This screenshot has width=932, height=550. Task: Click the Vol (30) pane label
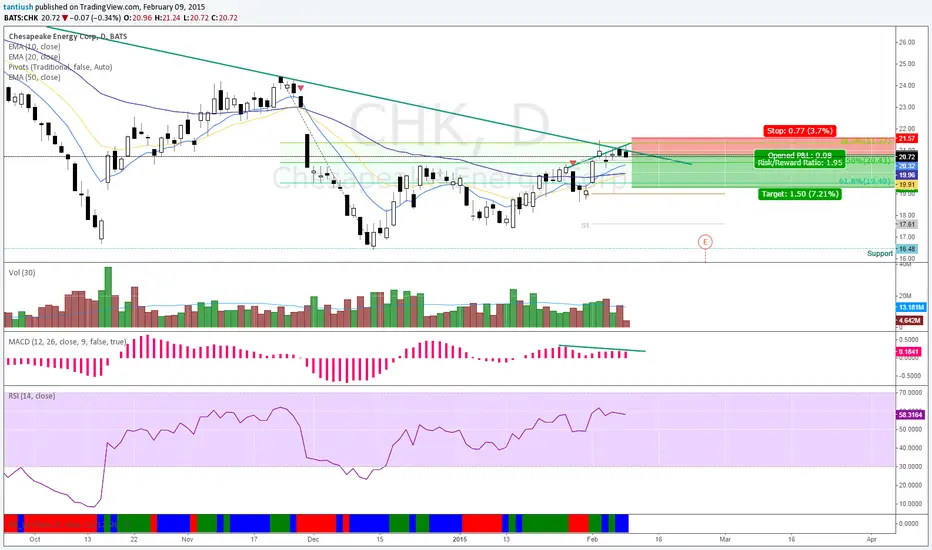pyautogui.click(x=22, y=272)
